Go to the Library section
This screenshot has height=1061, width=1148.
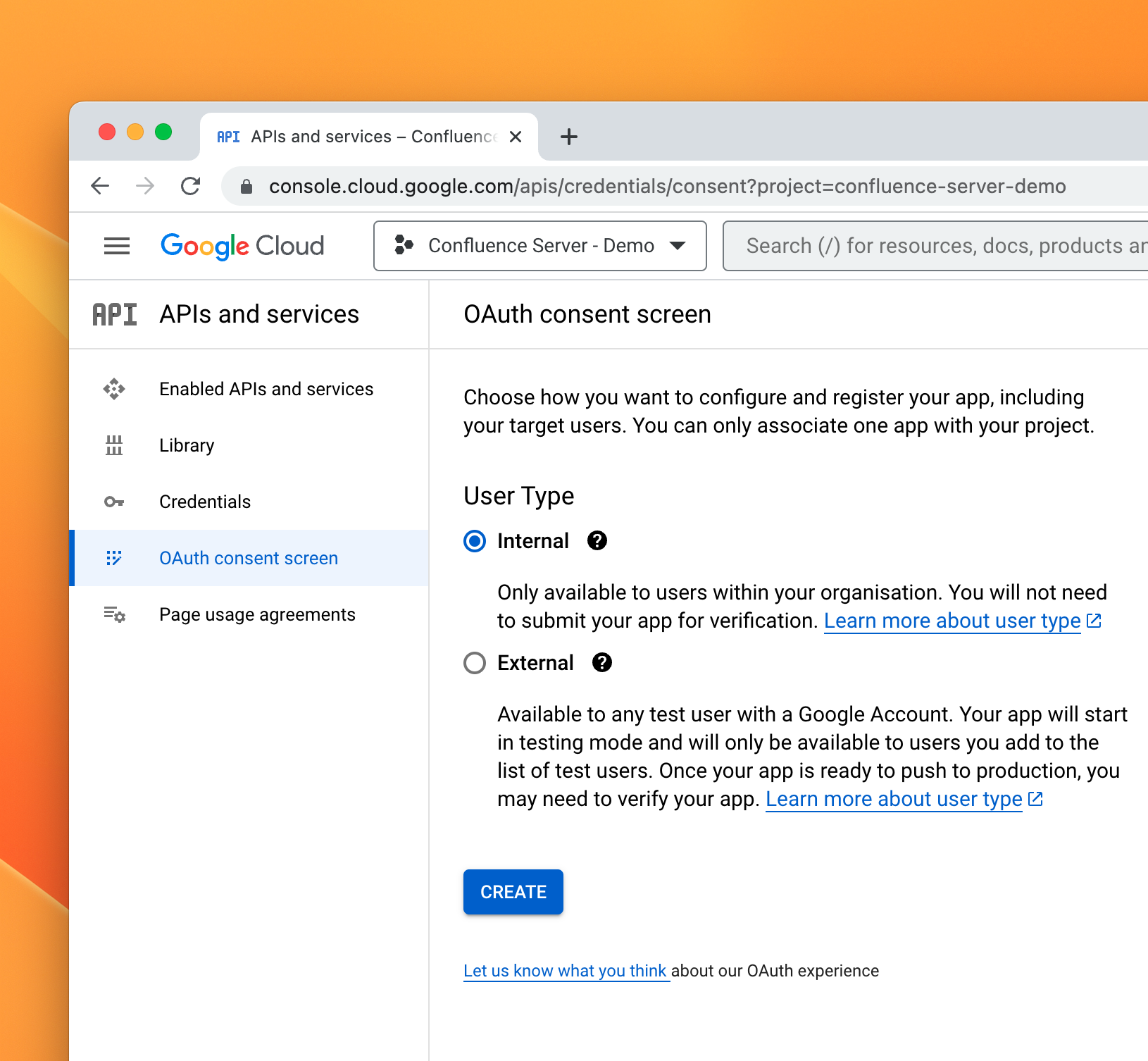coord(187,445)
